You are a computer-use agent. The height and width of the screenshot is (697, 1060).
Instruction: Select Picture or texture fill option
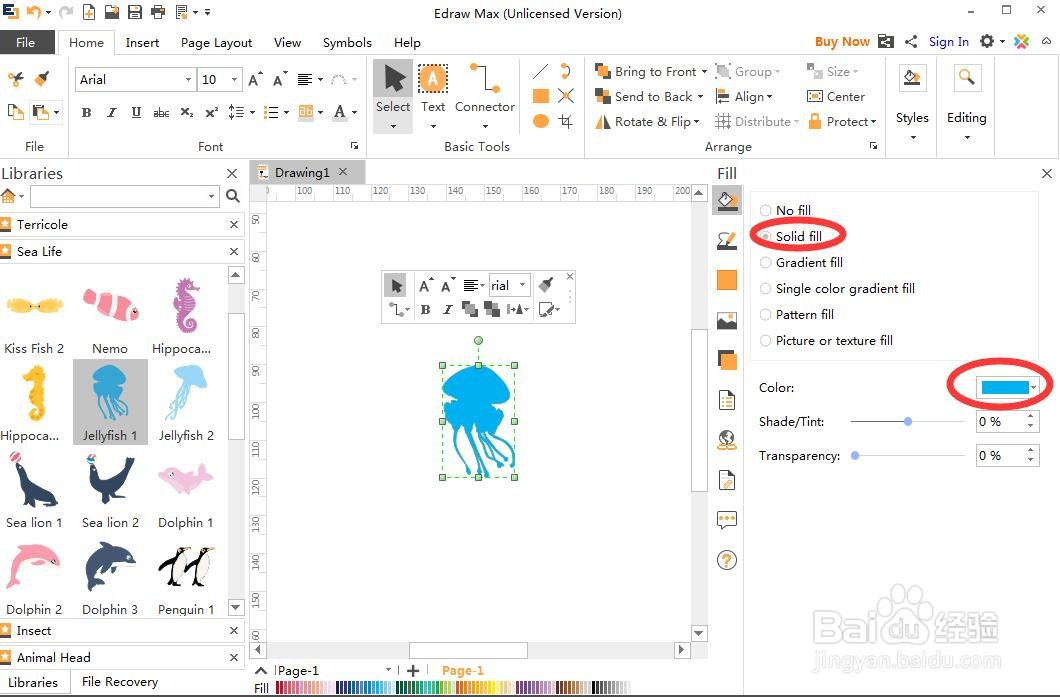(826, 341)
